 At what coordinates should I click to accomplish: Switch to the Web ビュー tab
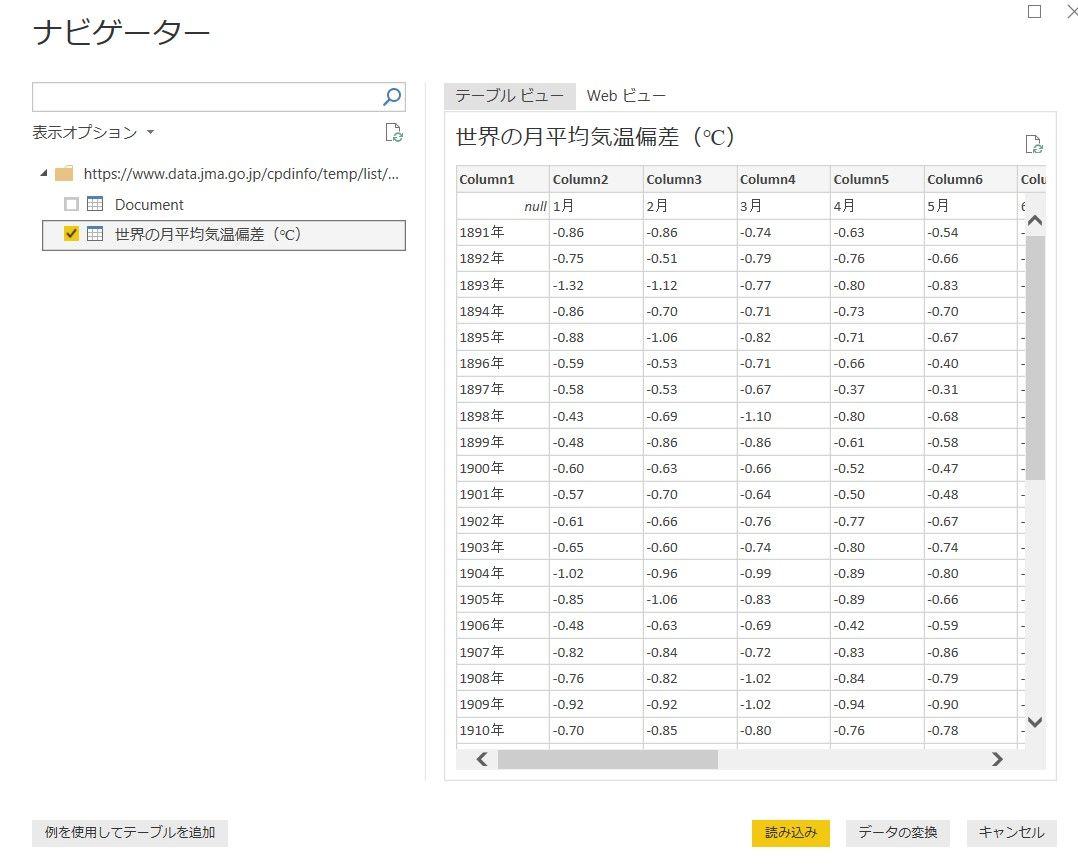tap(626, 96)
